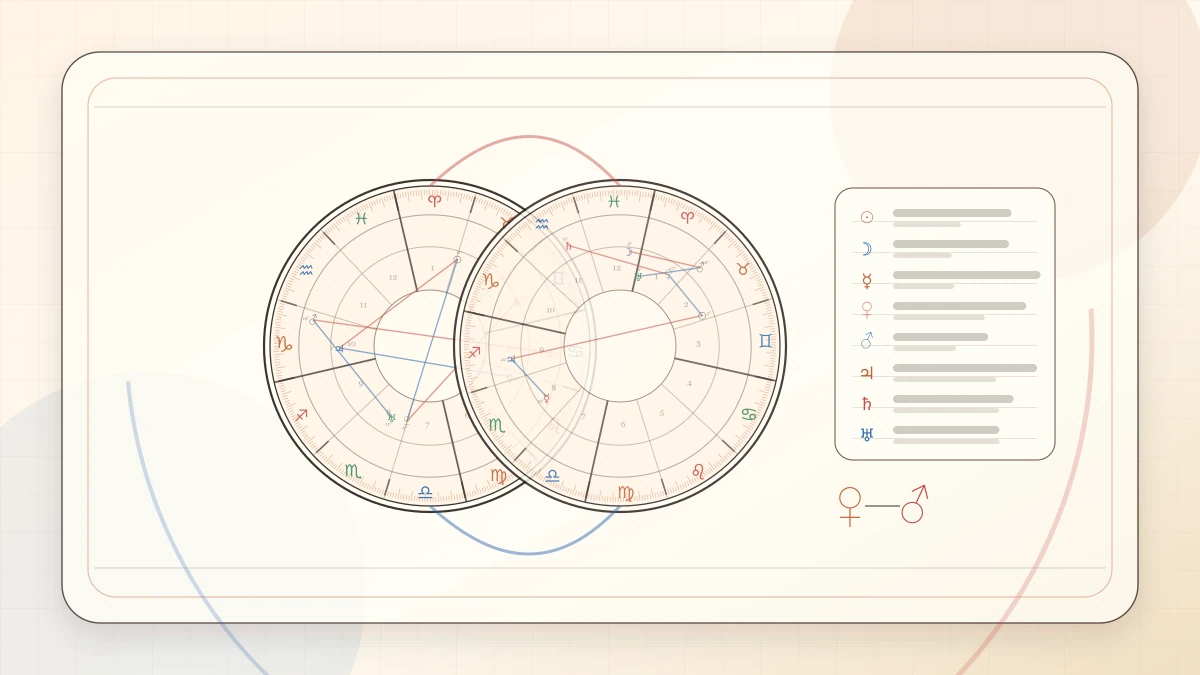The image size is (1200, 675).
Task: Select the Scorpio glyph on the left chart's outer rim
Action: (x=352, y=470)
